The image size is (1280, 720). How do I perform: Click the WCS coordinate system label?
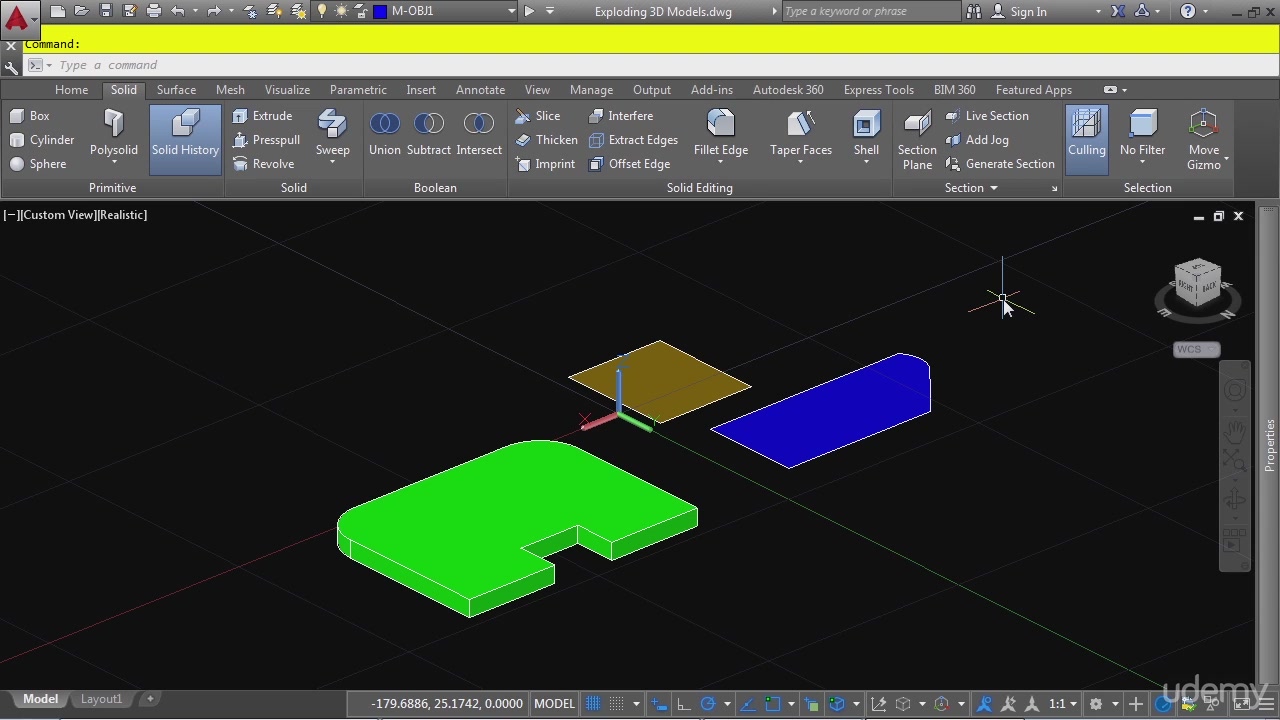(x=1196, y=349)
